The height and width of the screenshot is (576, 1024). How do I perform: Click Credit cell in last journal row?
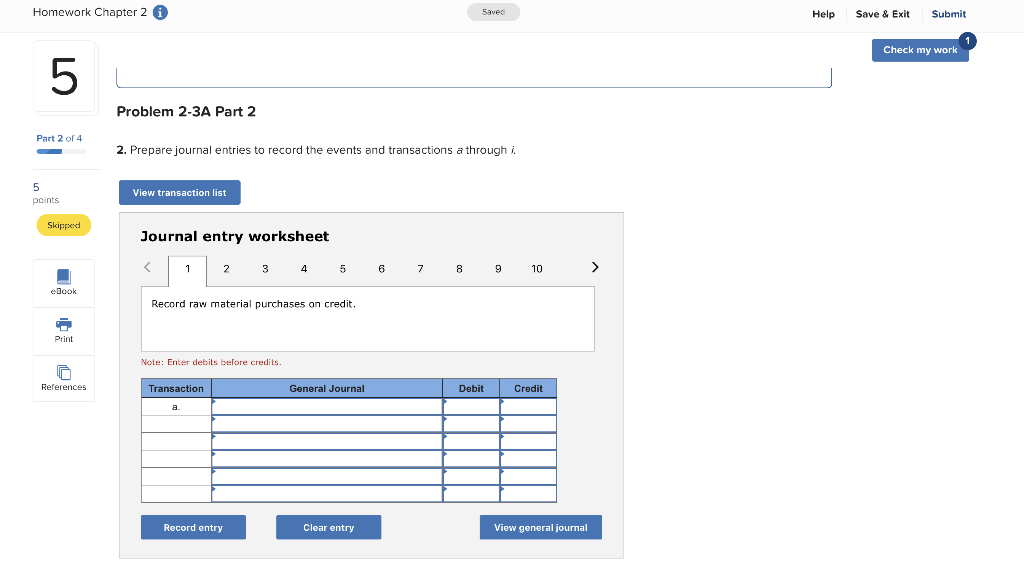coord(528,494)
